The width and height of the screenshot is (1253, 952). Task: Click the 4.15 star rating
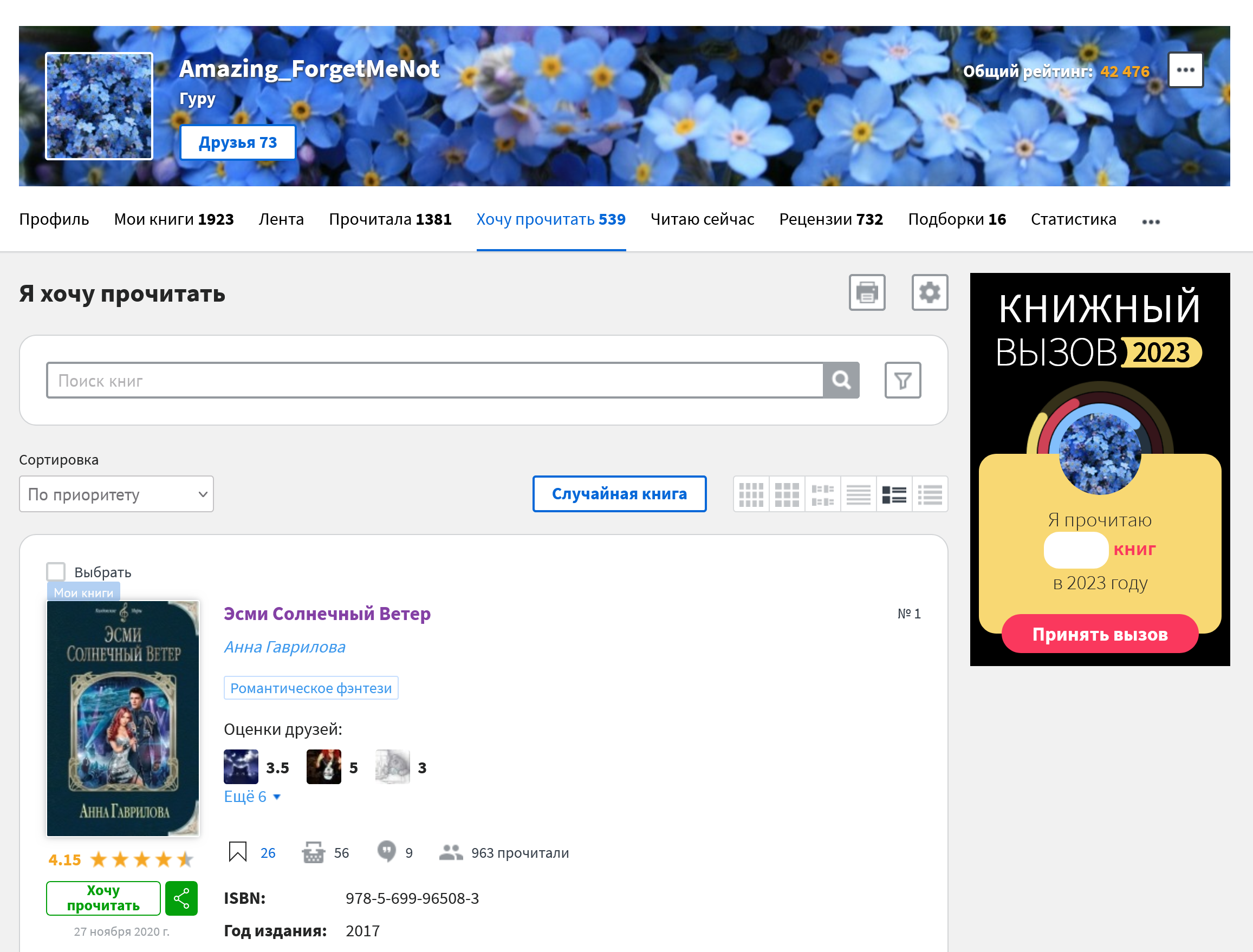tap(121, 860)
